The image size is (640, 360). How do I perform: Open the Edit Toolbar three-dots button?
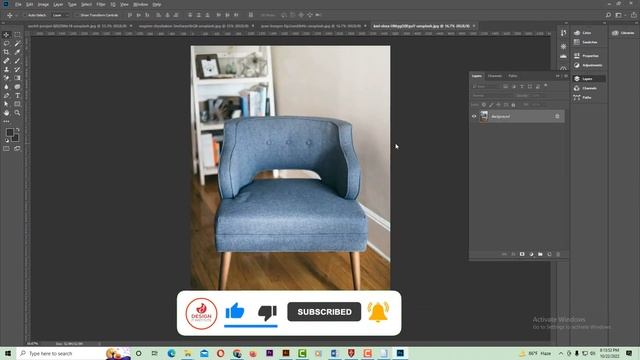[6, 121]
